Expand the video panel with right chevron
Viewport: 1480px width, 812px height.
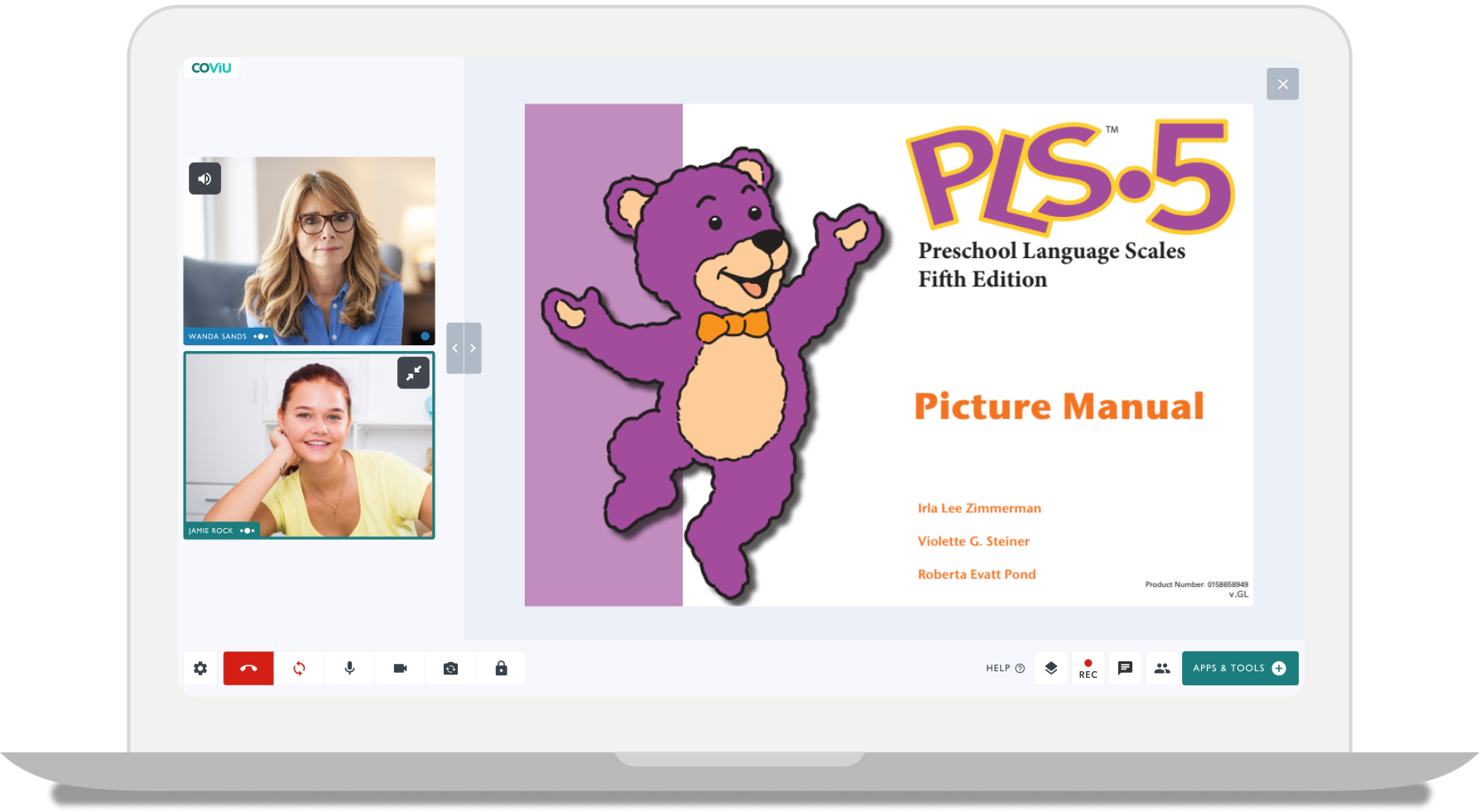[473, 348]
